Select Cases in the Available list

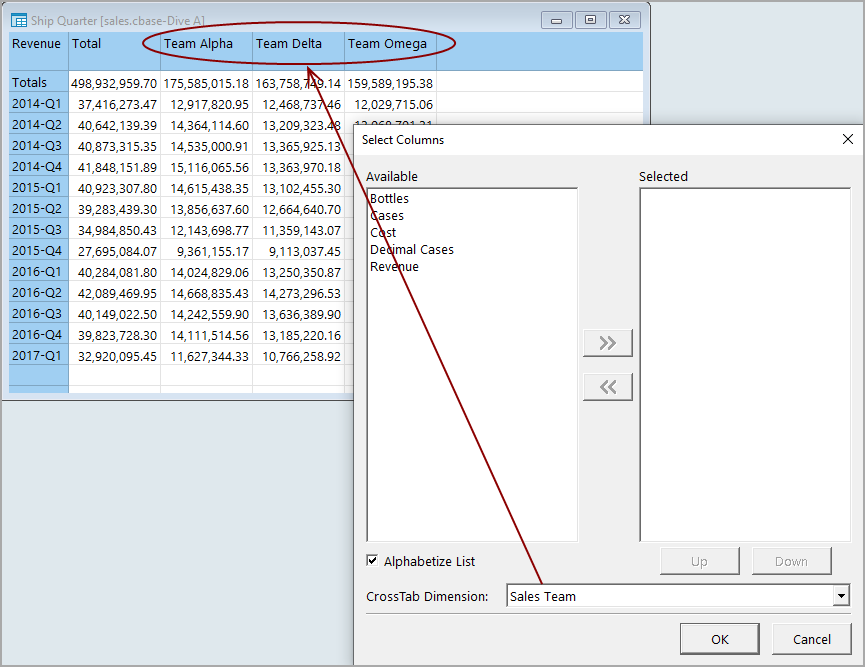387,216
